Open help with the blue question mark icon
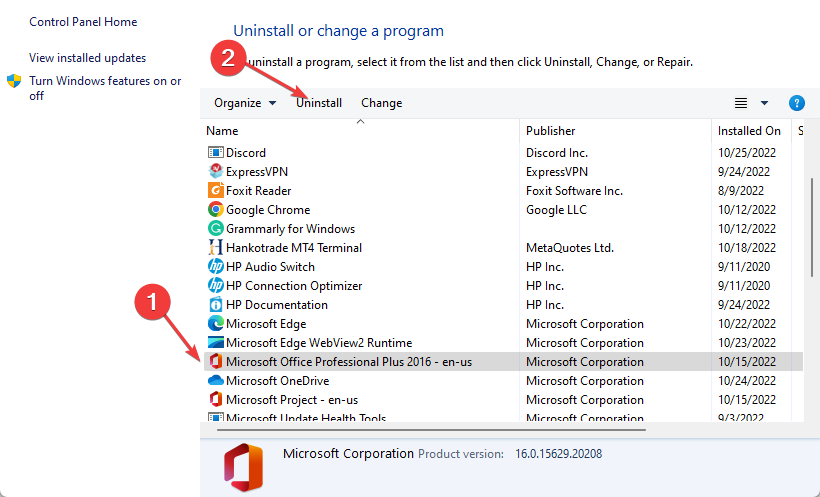 point(797,103)
